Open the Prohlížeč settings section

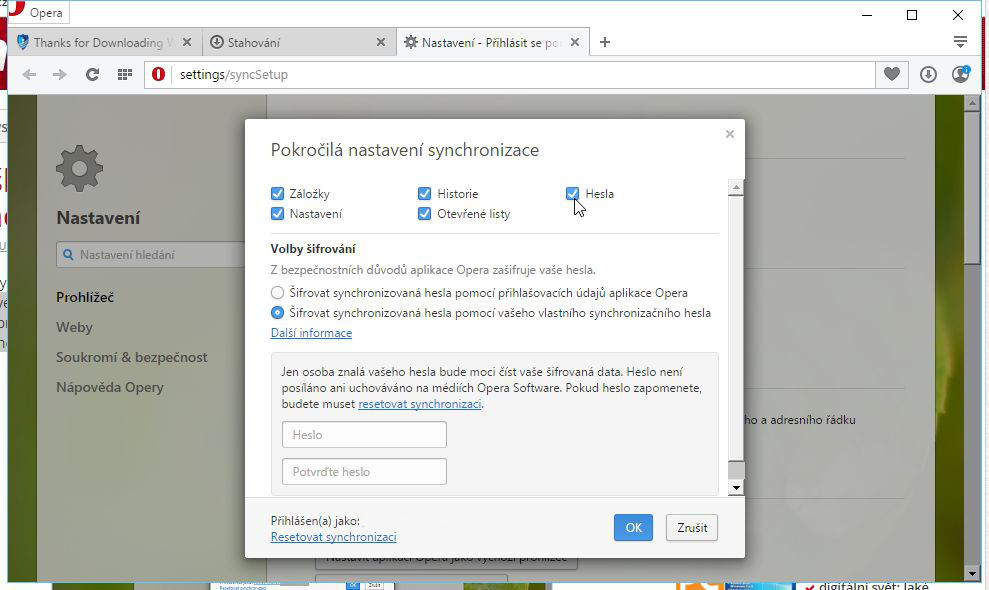tap(85, 297)
